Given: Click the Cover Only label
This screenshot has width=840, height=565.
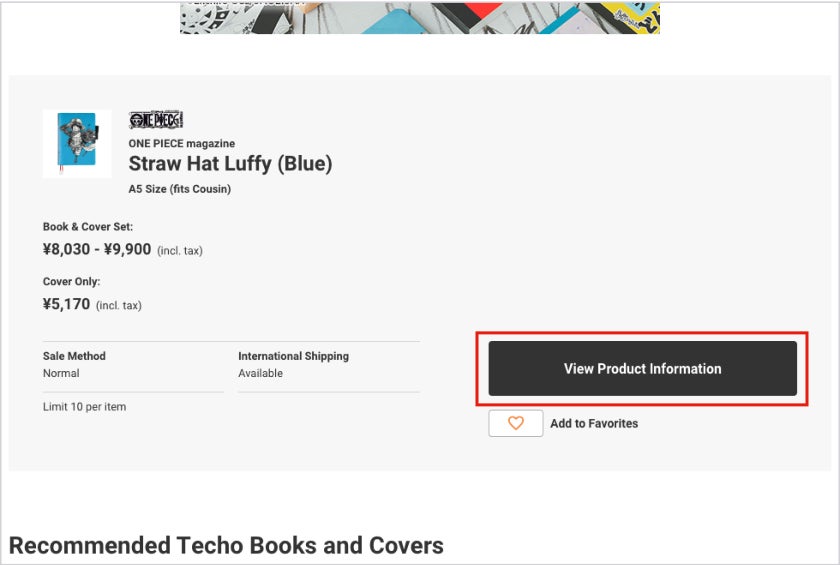Looking at the screenshot, I should coord(72,282).
